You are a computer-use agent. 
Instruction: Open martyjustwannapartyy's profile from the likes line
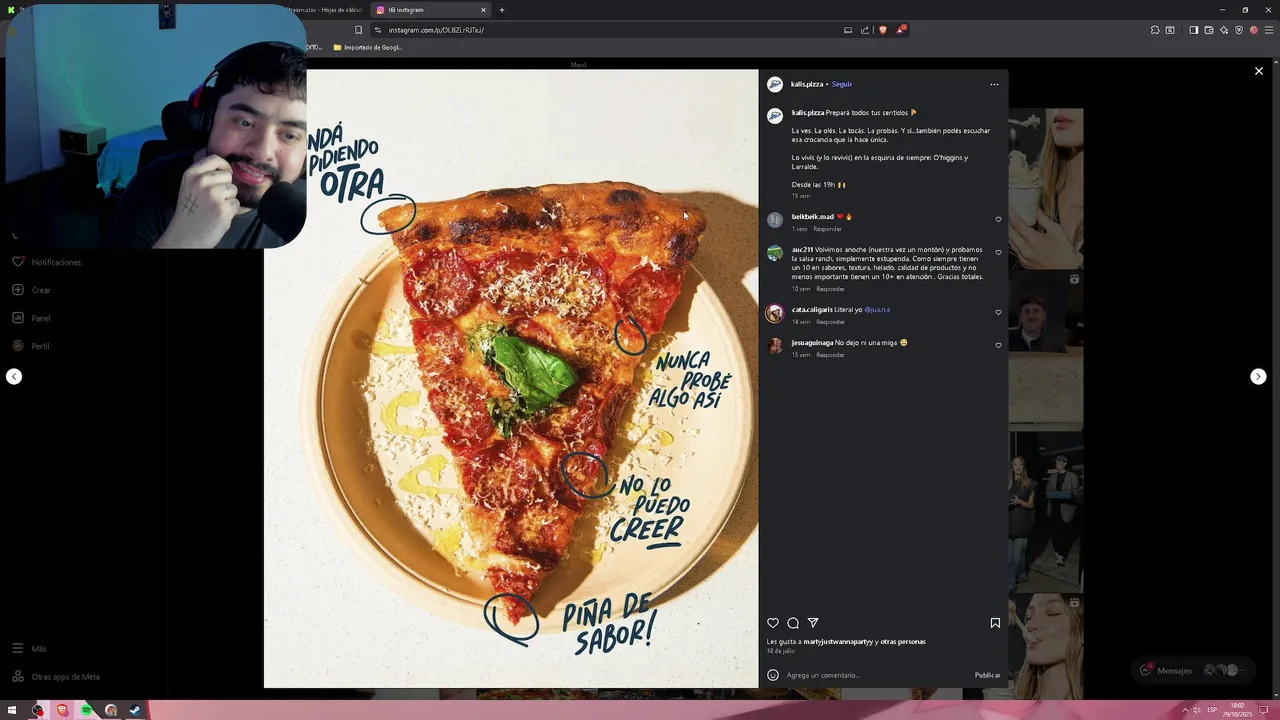click(838, 642)
